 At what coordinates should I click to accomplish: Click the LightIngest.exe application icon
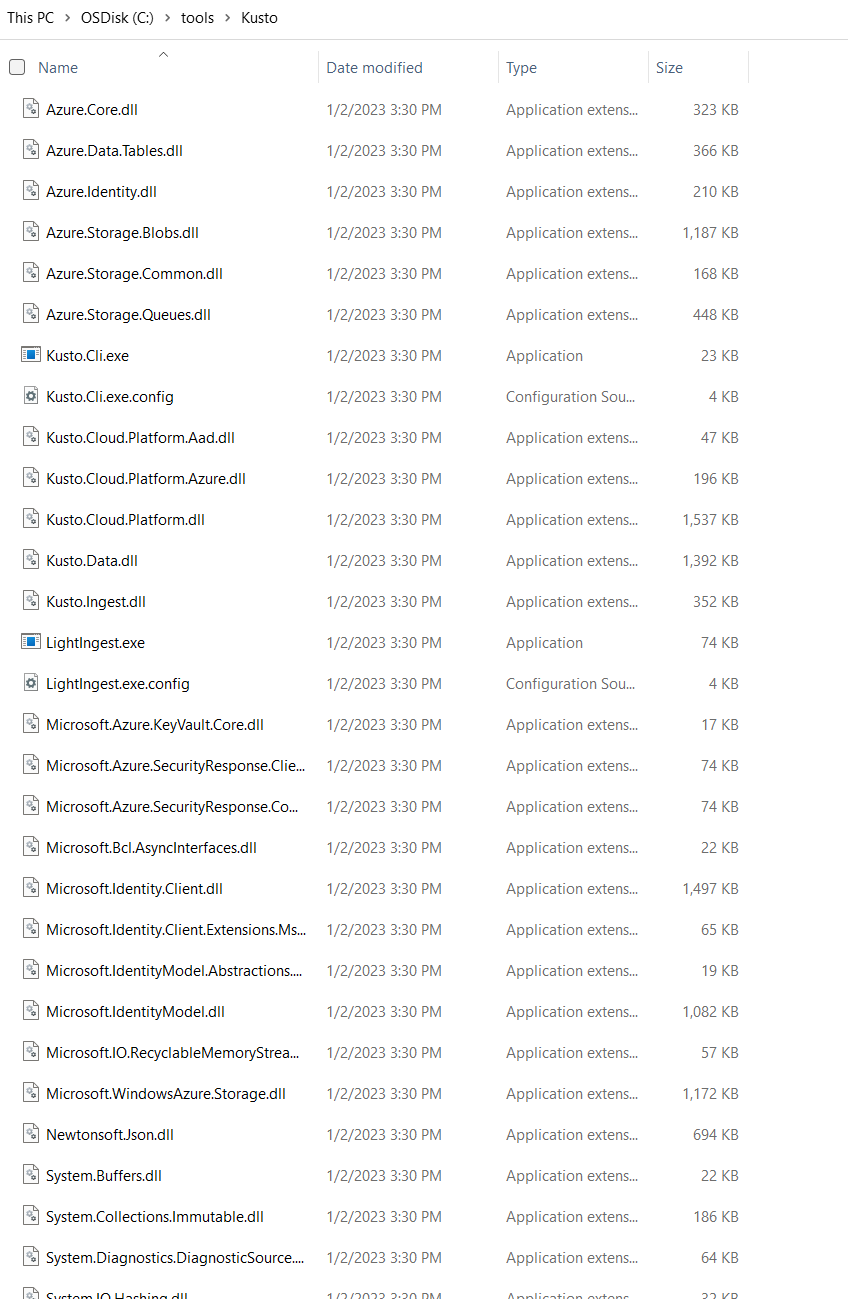click(x=30, y=642)
